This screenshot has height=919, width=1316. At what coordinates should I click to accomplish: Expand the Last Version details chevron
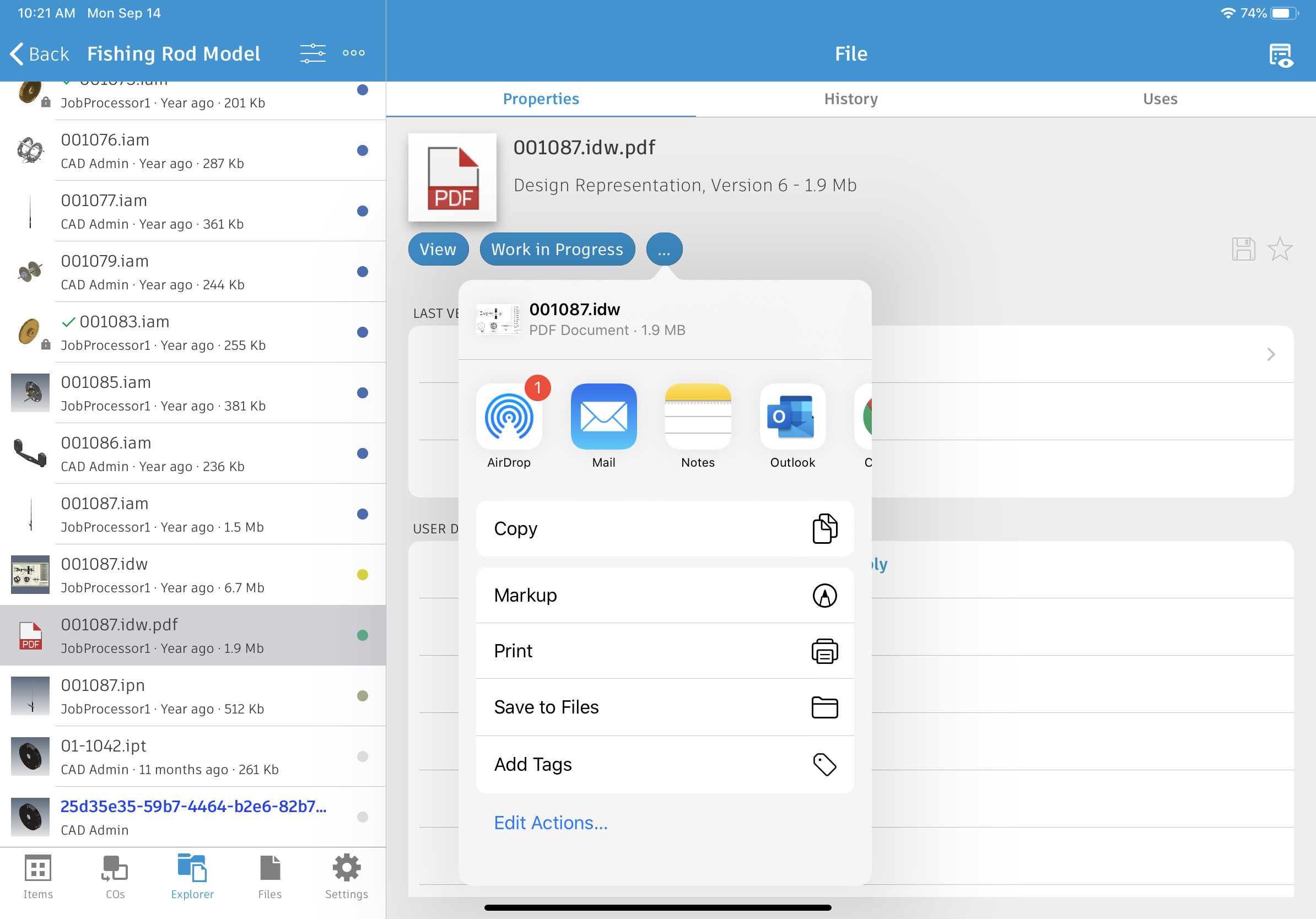[1271, 354]
